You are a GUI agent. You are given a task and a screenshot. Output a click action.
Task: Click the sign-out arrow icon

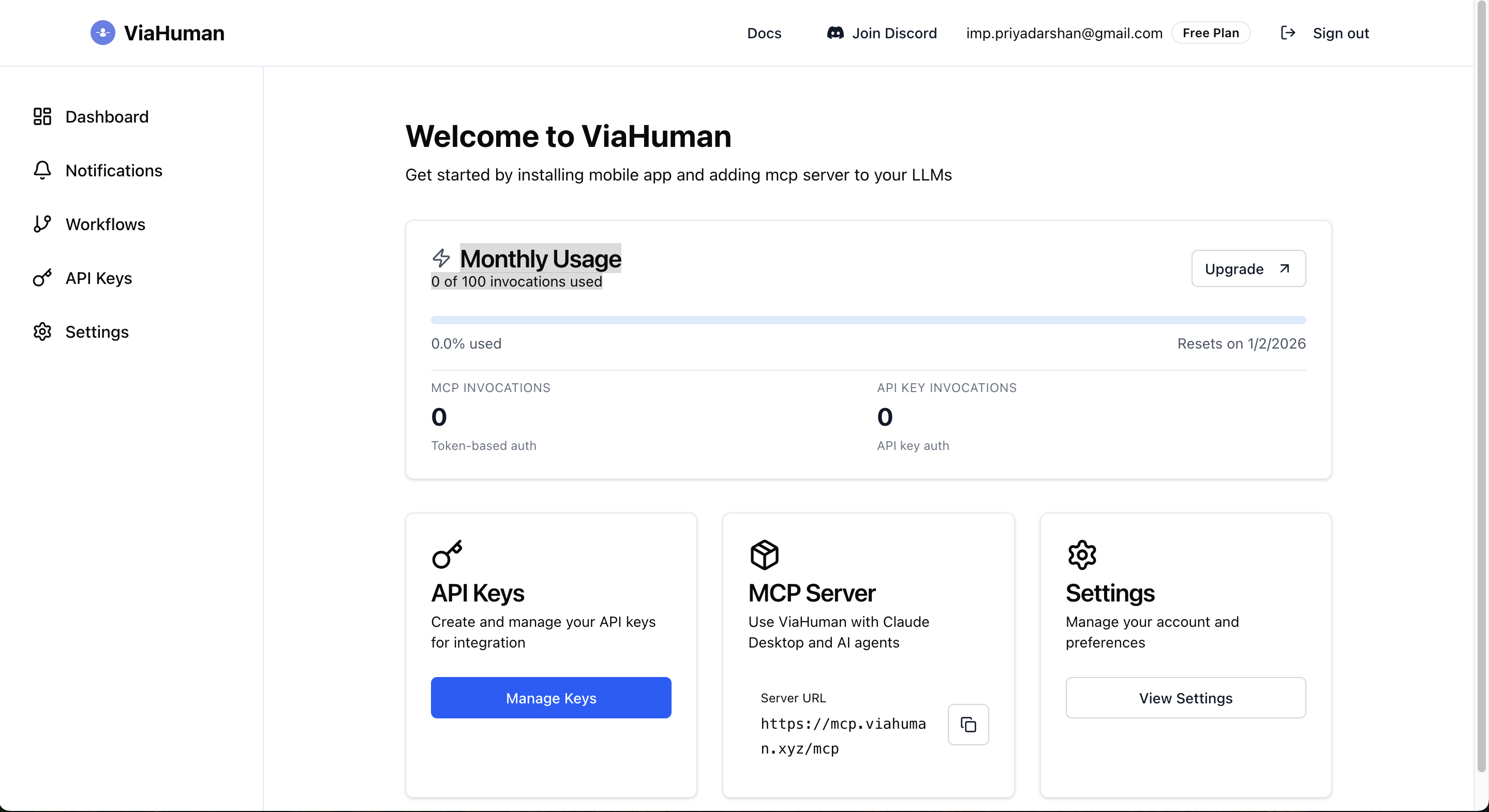1288,33
